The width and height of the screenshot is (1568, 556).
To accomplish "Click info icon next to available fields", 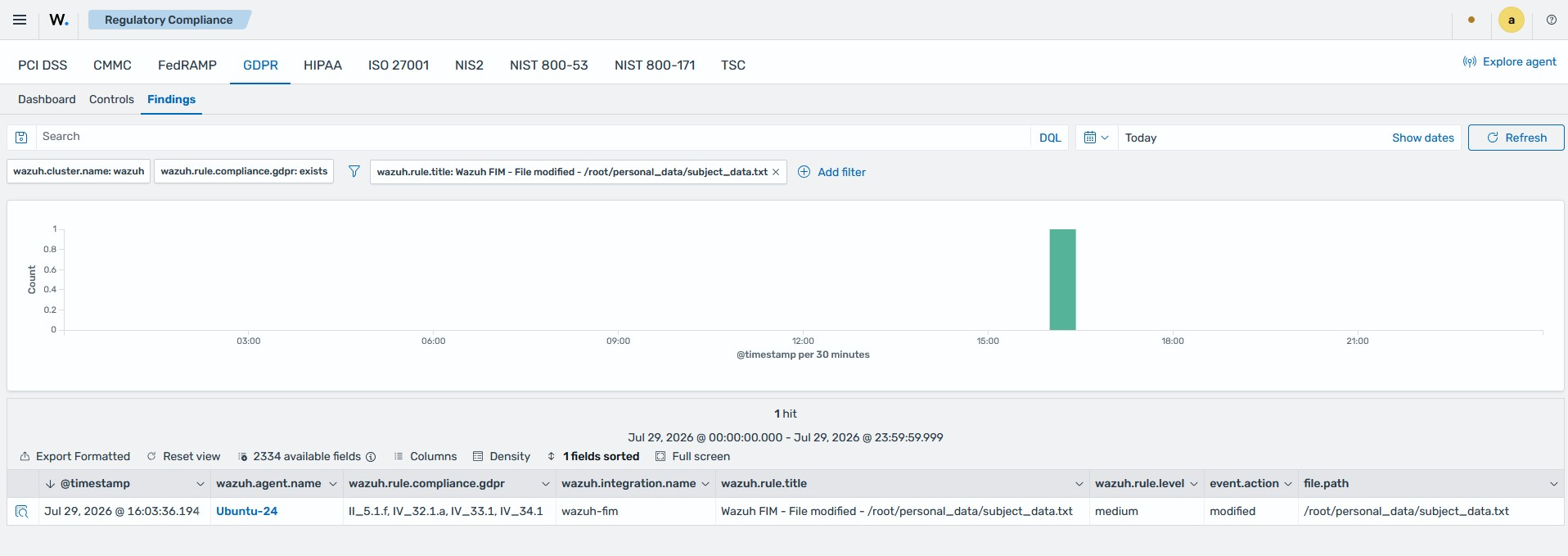I will [x=371, y=457].
